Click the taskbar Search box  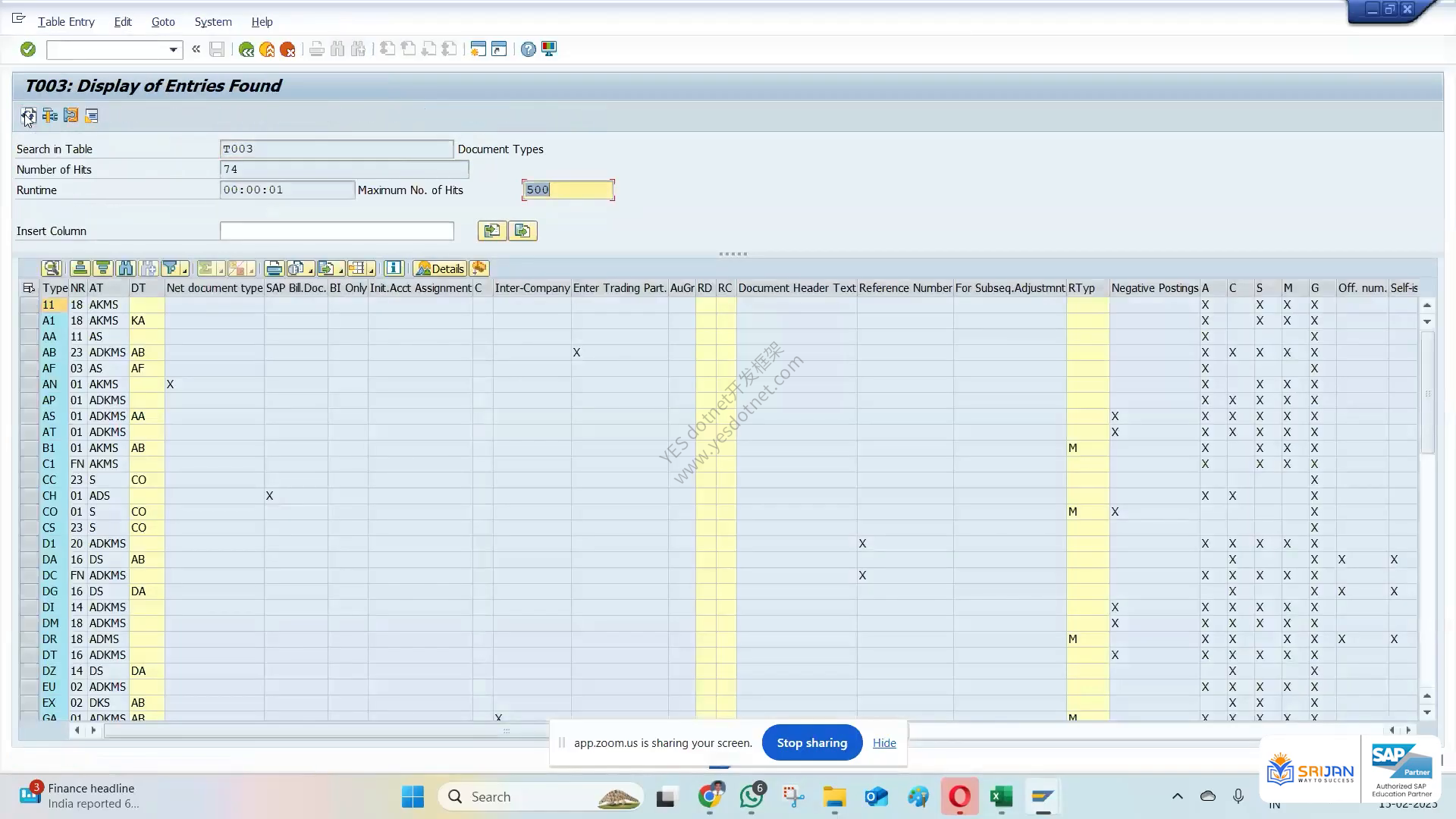[x=541, y=797]
